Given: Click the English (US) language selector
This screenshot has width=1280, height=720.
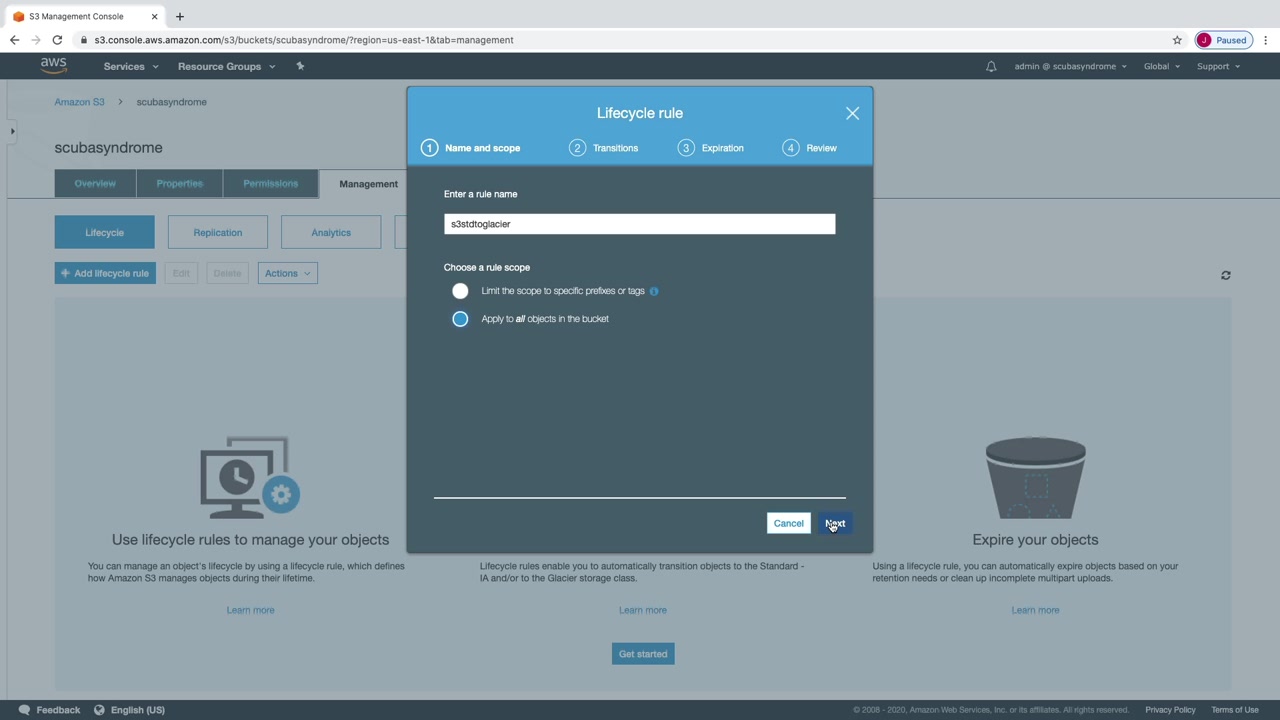Looking at the screenshot, I should [x=138, y=710].
